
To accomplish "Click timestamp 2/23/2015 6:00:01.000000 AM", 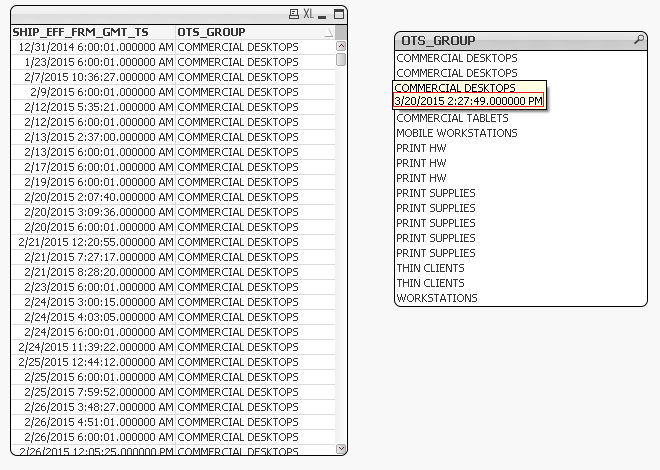I will point(99,287).
